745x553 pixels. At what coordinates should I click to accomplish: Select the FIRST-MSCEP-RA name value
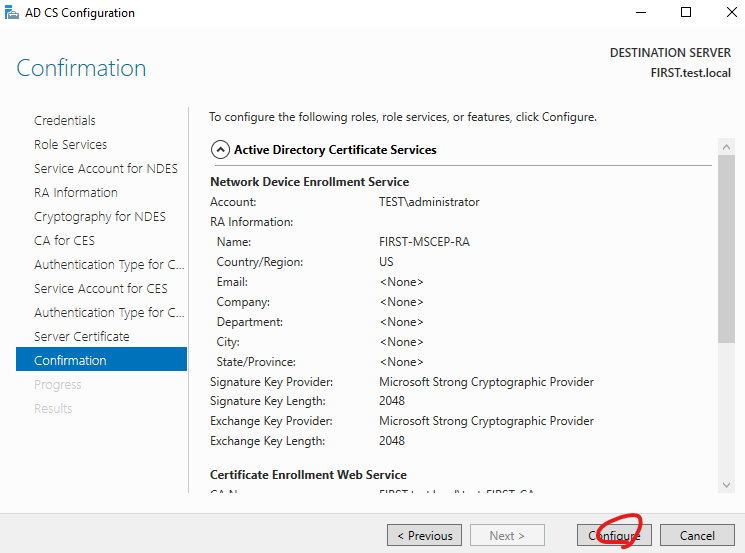[424, 242]
